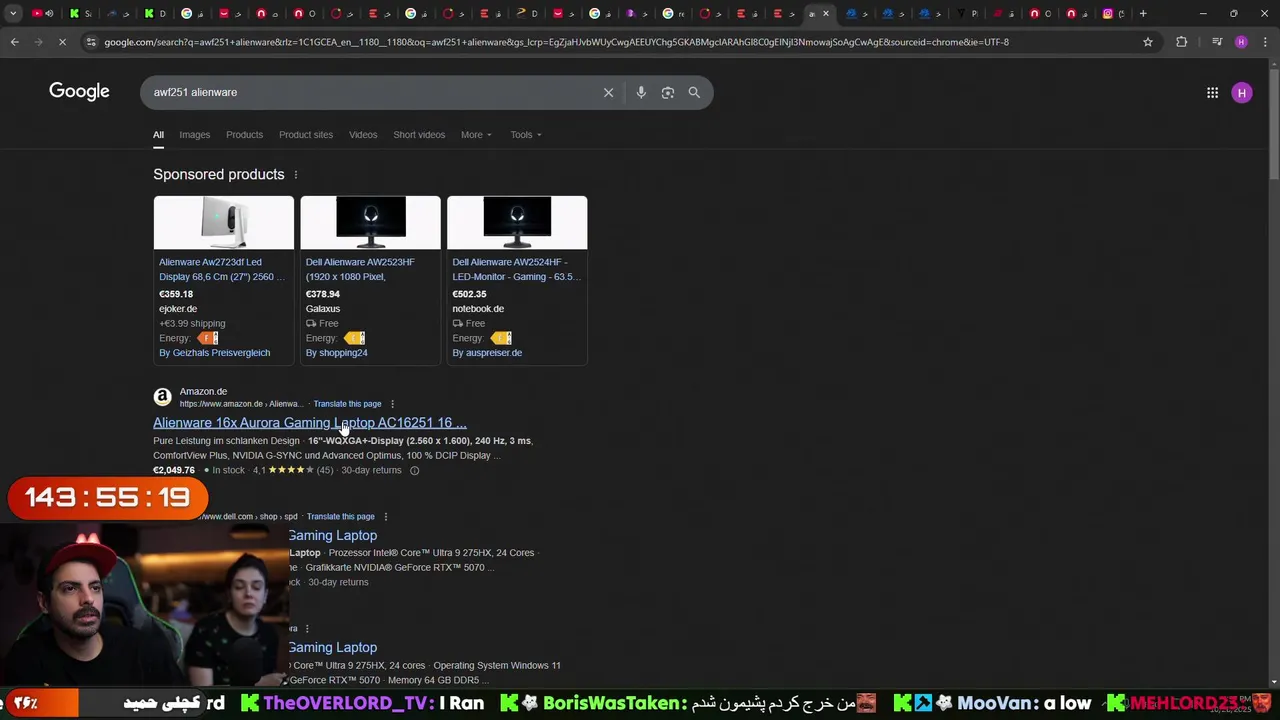Translate the Amazon.de result page
The width and height of the screenshot is (1280, 720).
tap(347, 404)
